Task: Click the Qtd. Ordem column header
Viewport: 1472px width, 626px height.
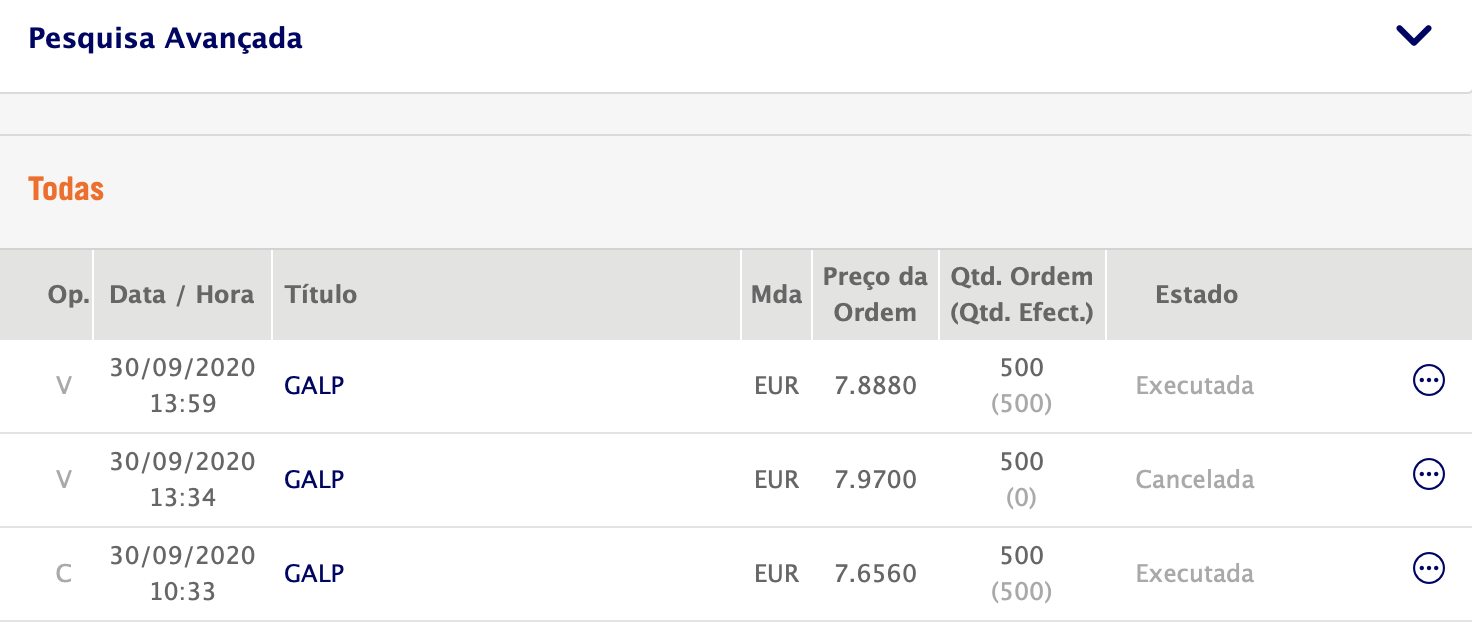Action: 1021,295
